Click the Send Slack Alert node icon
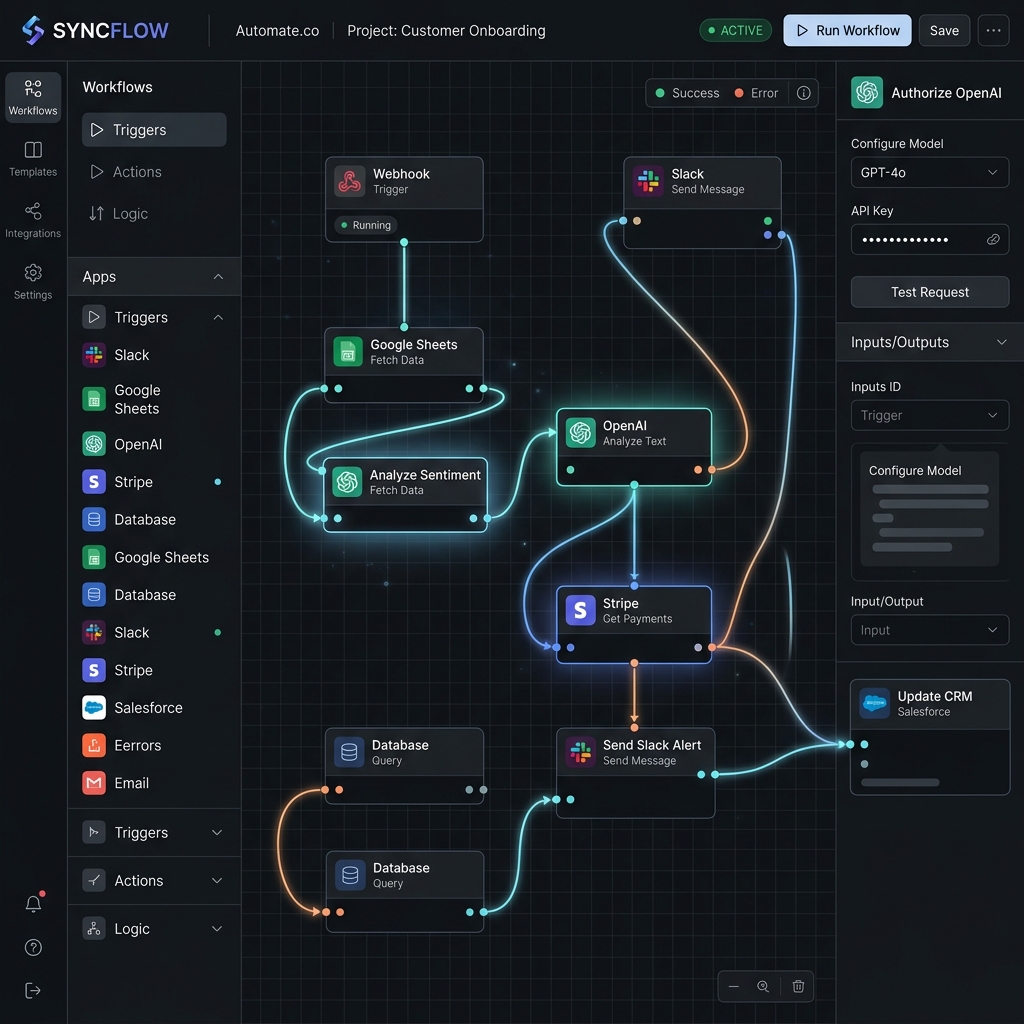The width and height of the screenshot is (1024, 1024). point(580,752)
